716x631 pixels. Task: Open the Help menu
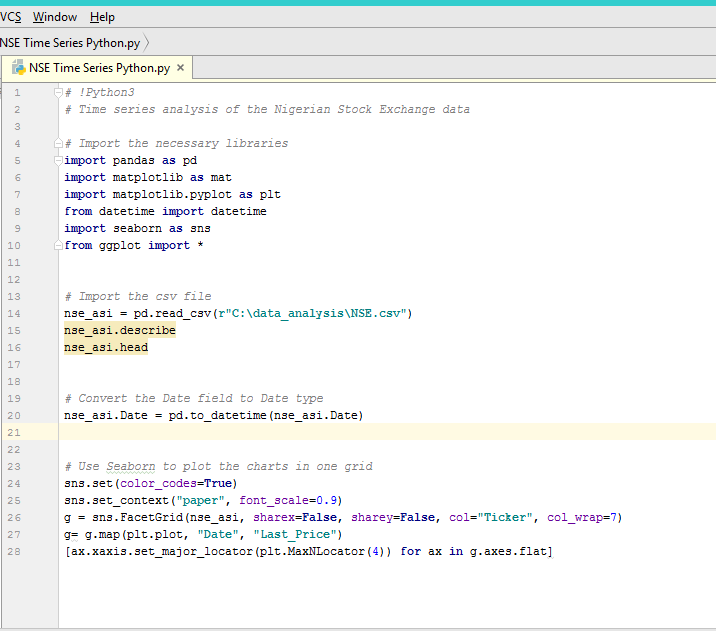(102, 17)
